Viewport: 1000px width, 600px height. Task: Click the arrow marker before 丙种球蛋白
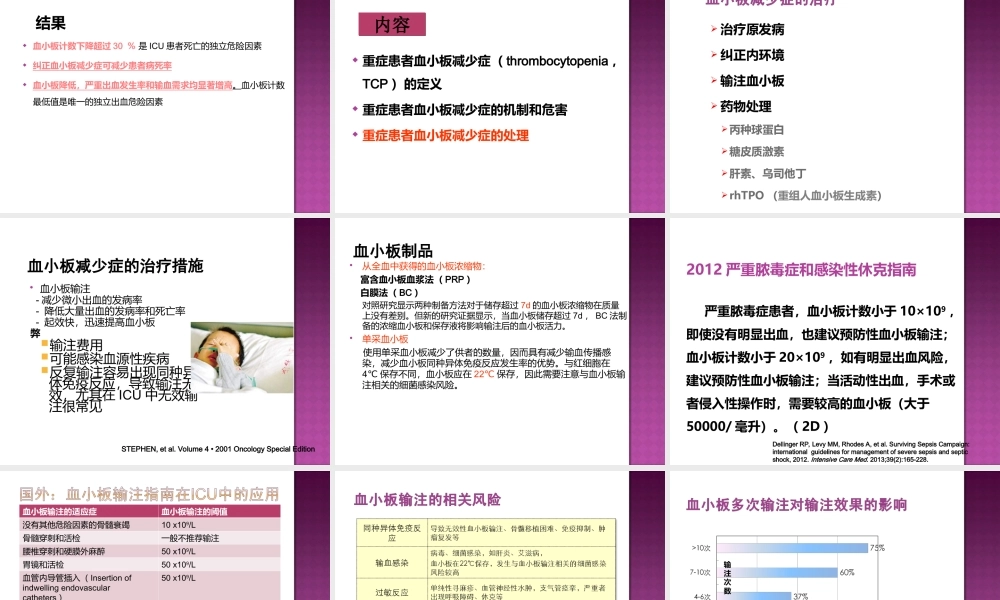click(x=723, y=130)
